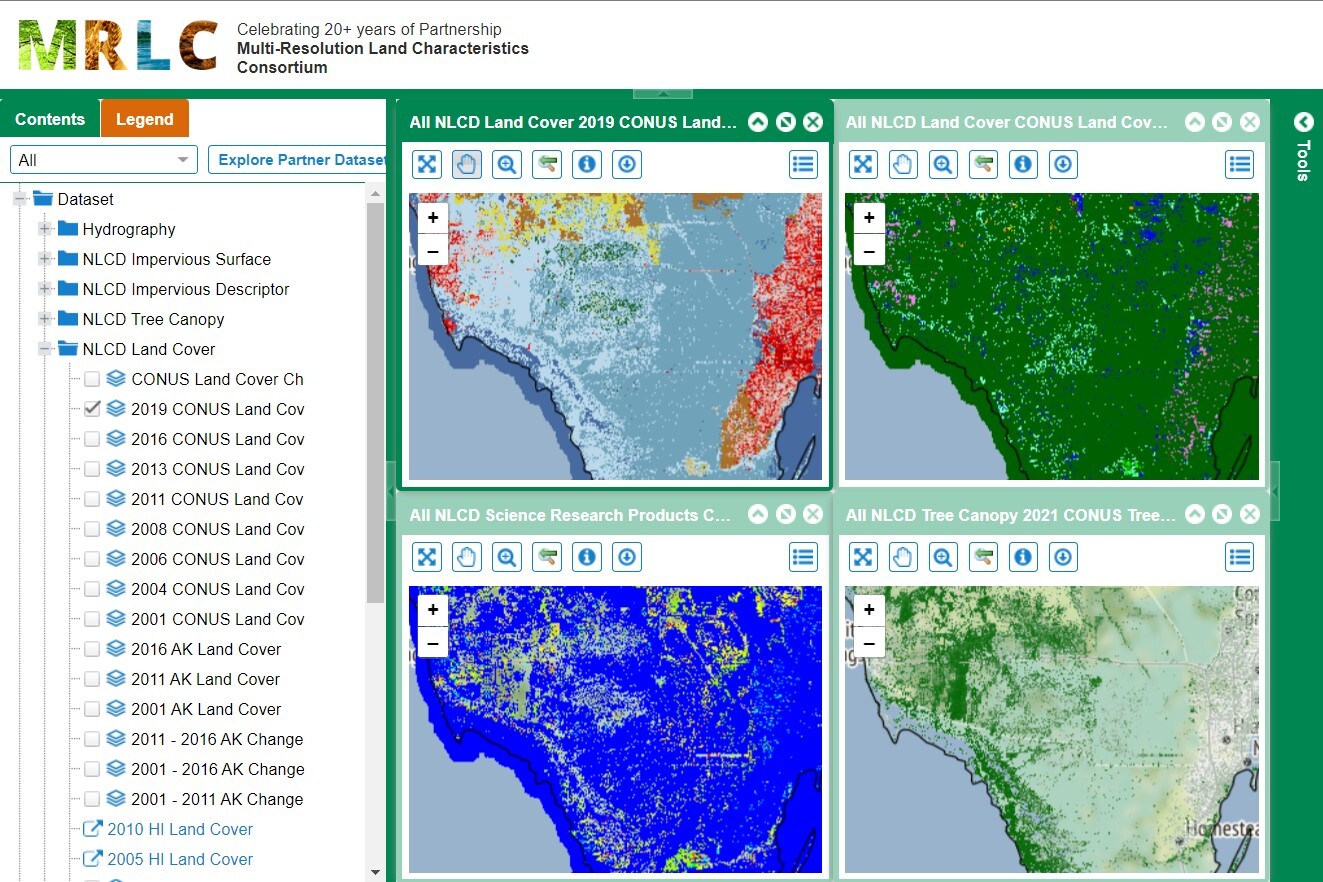Enable the 2011 AK Land Cover checkbox
1323x882 pixels.
(x=91, y=678)
